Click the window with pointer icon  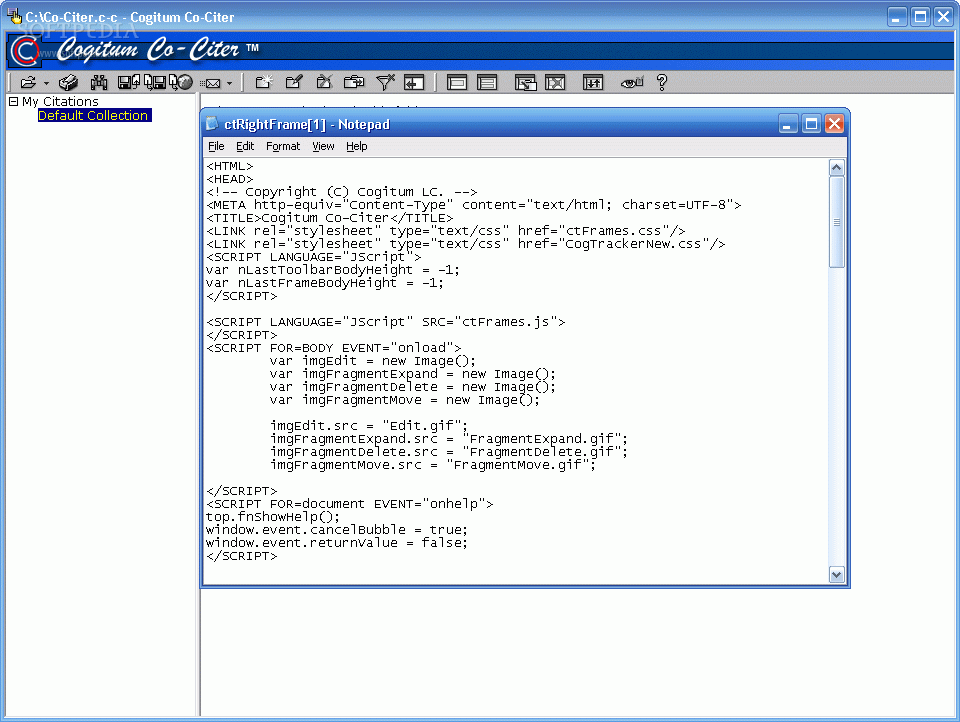pos(525,82)
